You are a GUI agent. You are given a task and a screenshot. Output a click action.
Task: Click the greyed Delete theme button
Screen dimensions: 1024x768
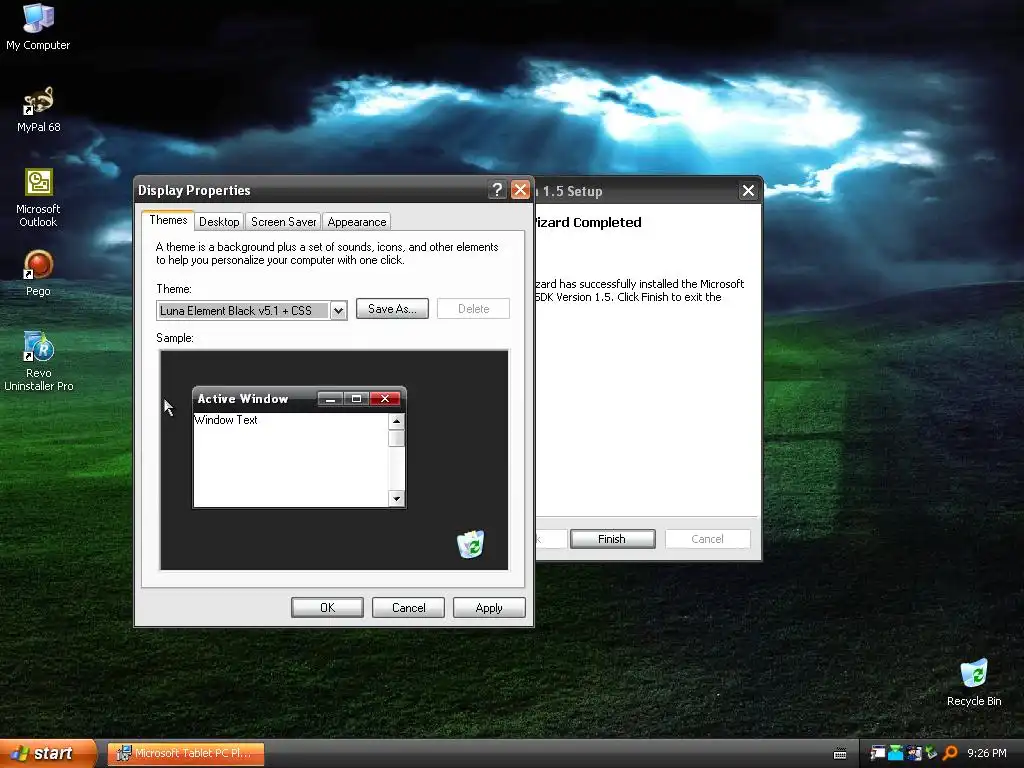473,309
